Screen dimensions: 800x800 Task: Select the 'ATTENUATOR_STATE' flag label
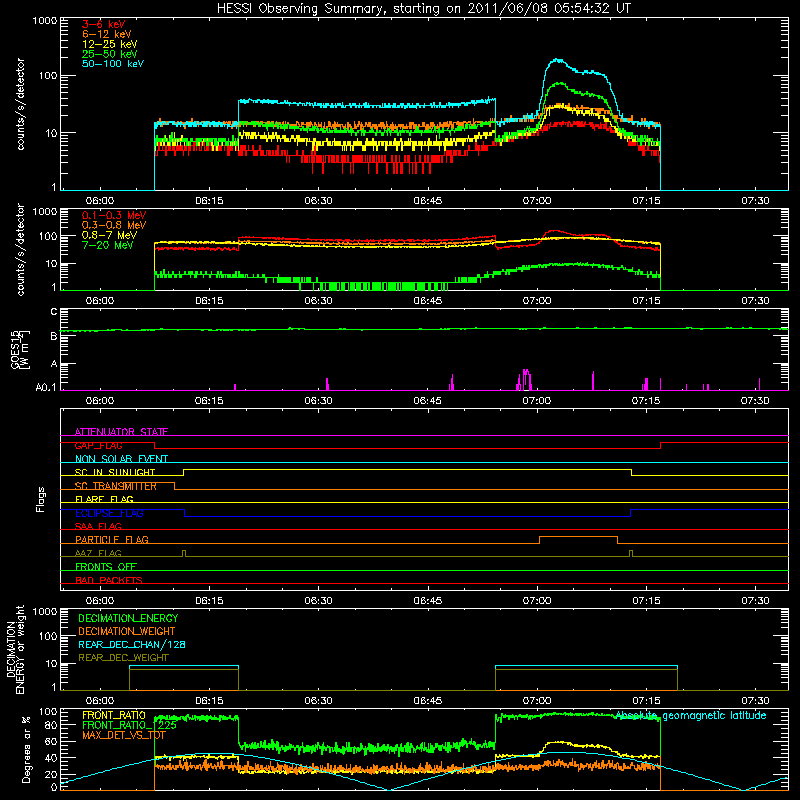pos(121,432)
